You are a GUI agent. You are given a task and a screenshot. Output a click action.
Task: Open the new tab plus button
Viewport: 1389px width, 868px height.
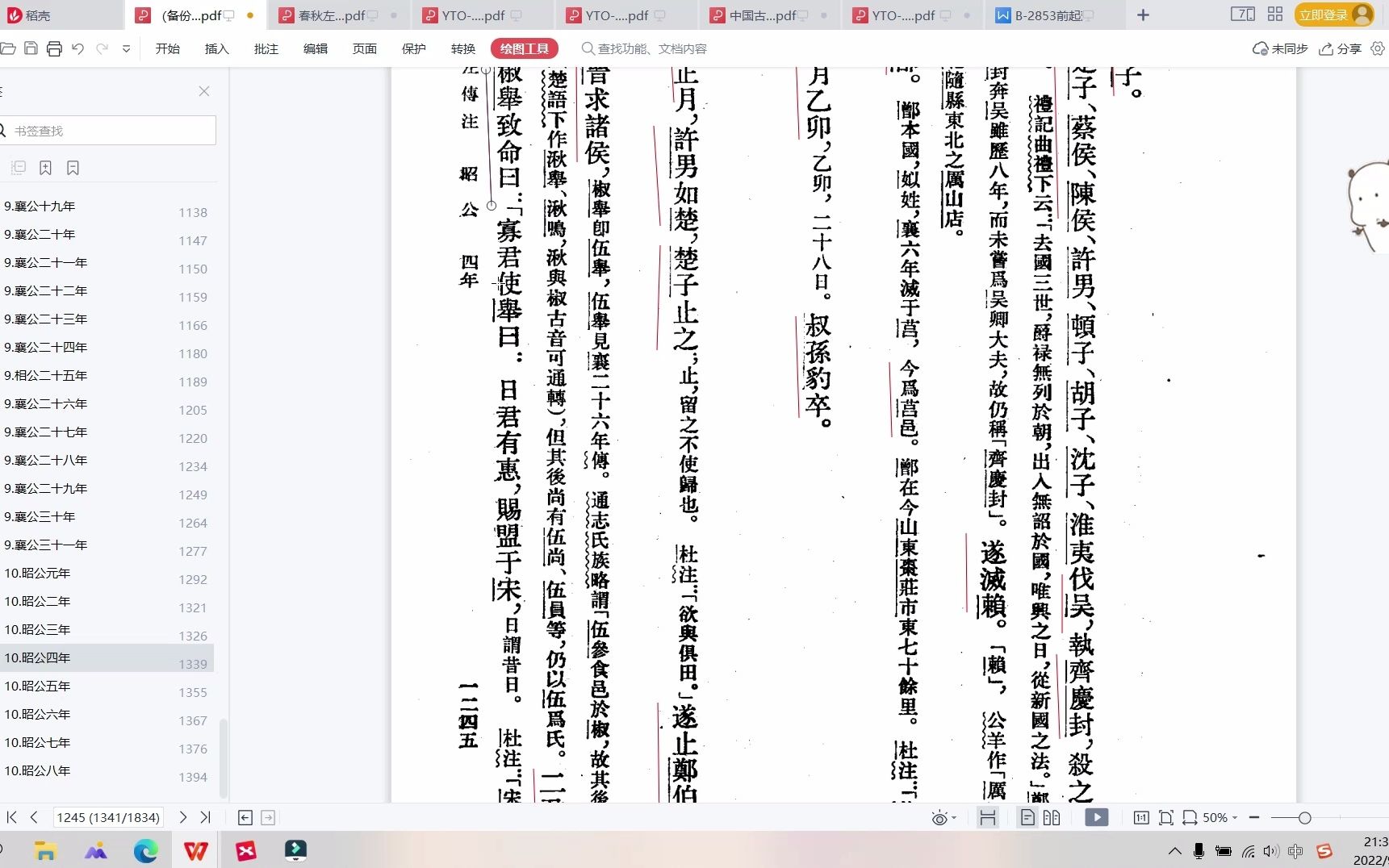1143,15
